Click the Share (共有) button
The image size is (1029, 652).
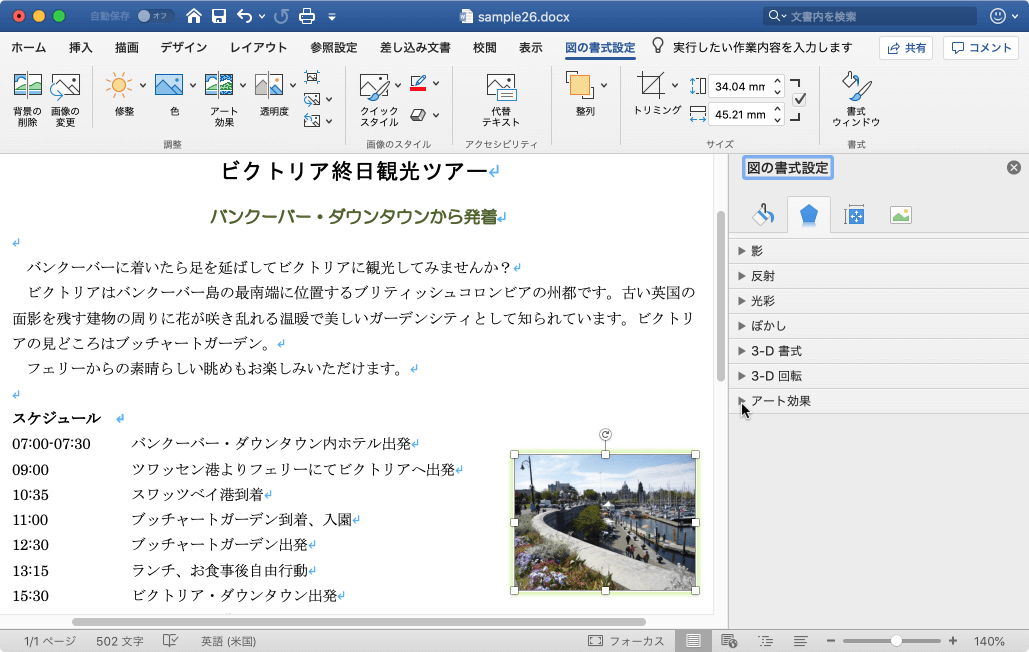click(x=905, y=48)
